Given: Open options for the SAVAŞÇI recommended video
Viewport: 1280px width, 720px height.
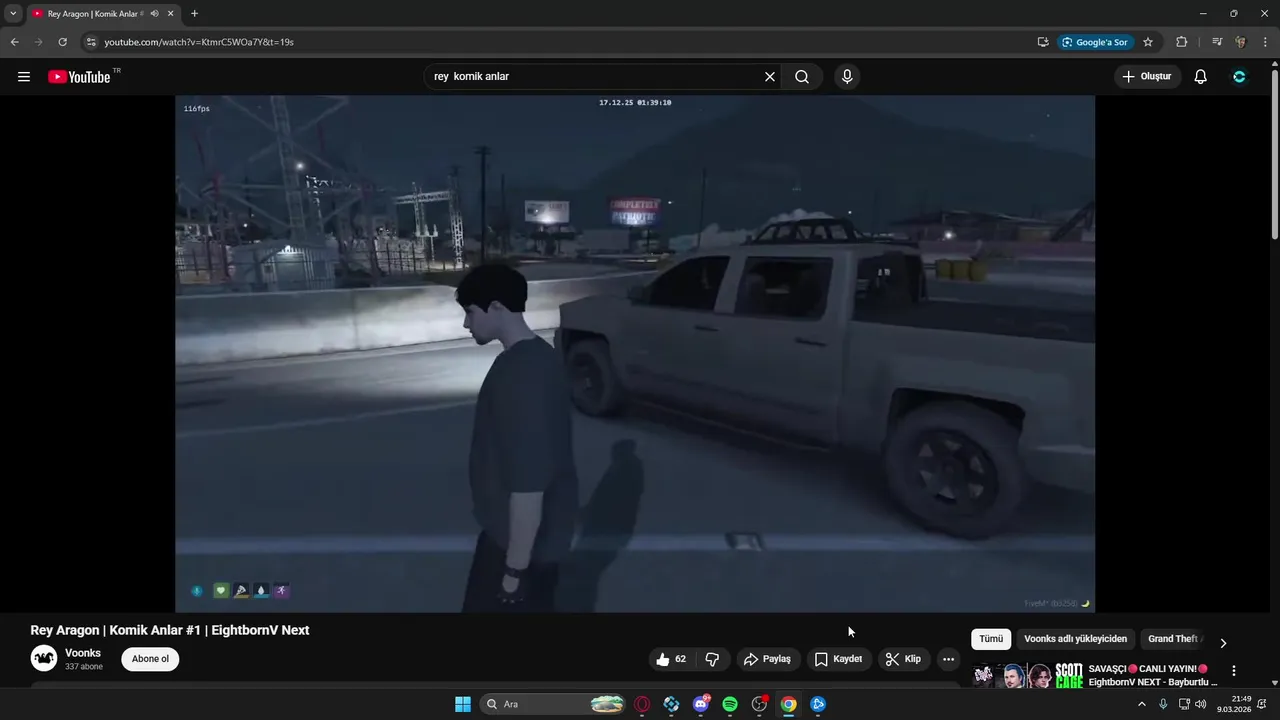Looking at the screenshot, I should [x=1233, y=671].
